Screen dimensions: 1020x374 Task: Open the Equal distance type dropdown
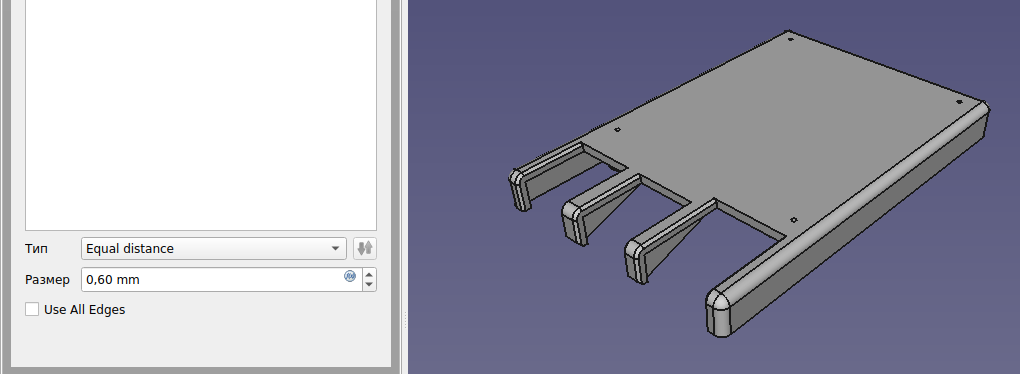[x=214, y=248]
